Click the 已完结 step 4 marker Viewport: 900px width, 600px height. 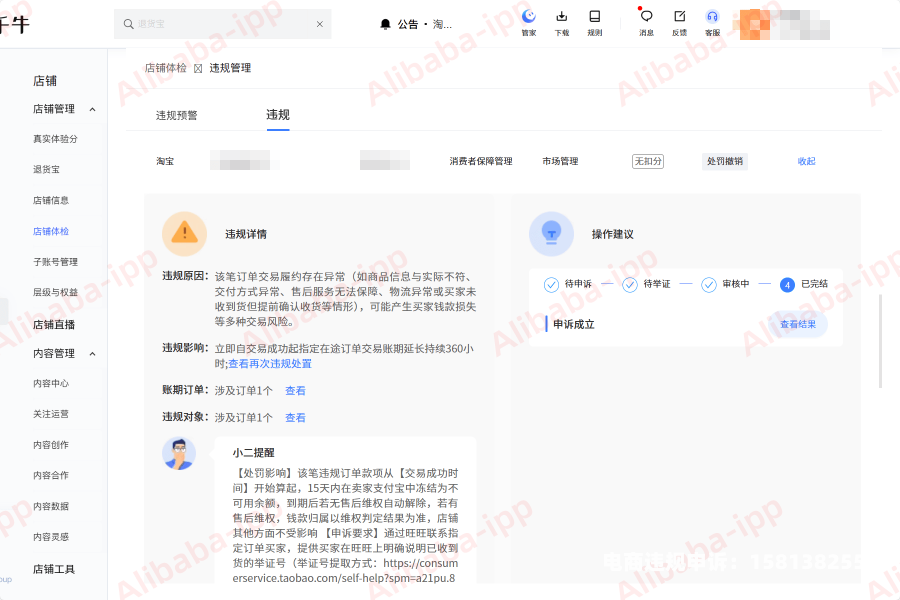(787, 285)
